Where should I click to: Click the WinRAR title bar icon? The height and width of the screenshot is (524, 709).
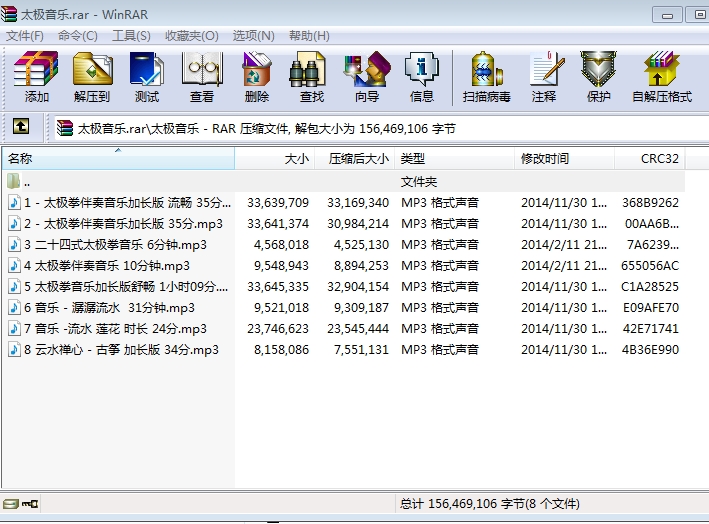click(x=9, y=14)
